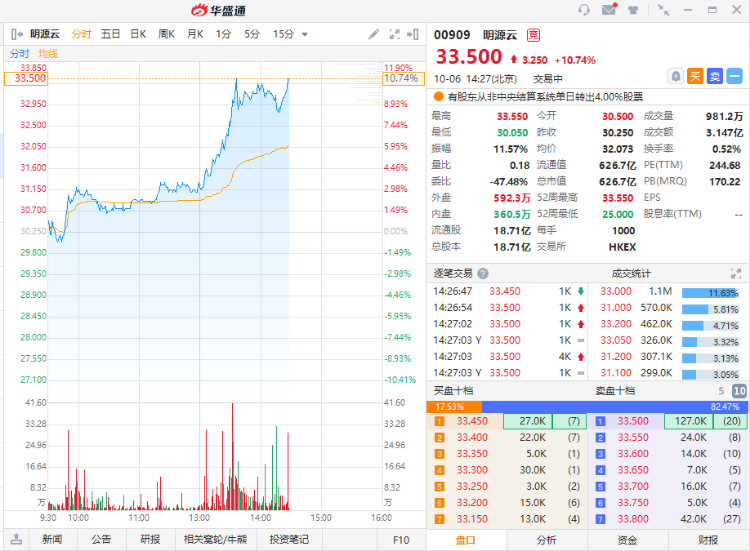The width and height of the screenshot is (750, 551).
Task: Toggle the 均线 average line legend
Action: pyautogui.click(x=48, y=54)
